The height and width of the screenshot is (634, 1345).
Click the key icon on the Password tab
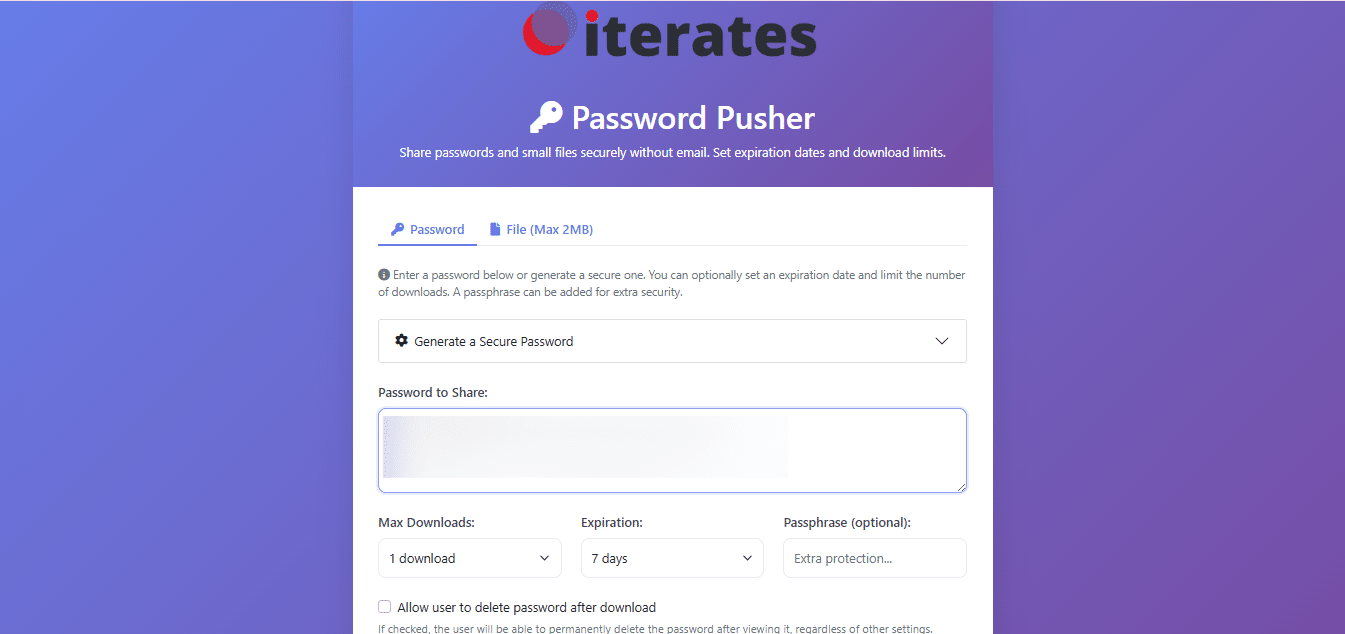(395, 229)
